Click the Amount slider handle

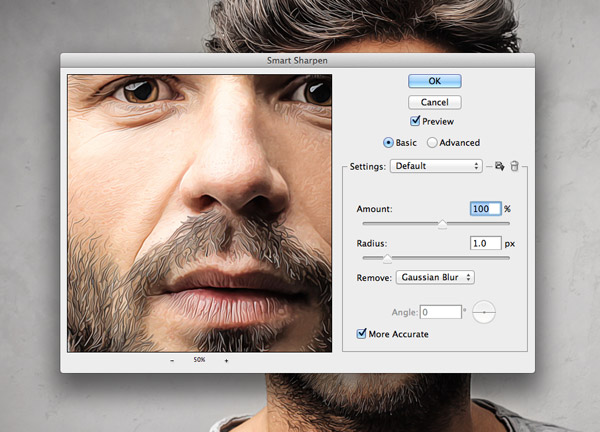point(442,224)
